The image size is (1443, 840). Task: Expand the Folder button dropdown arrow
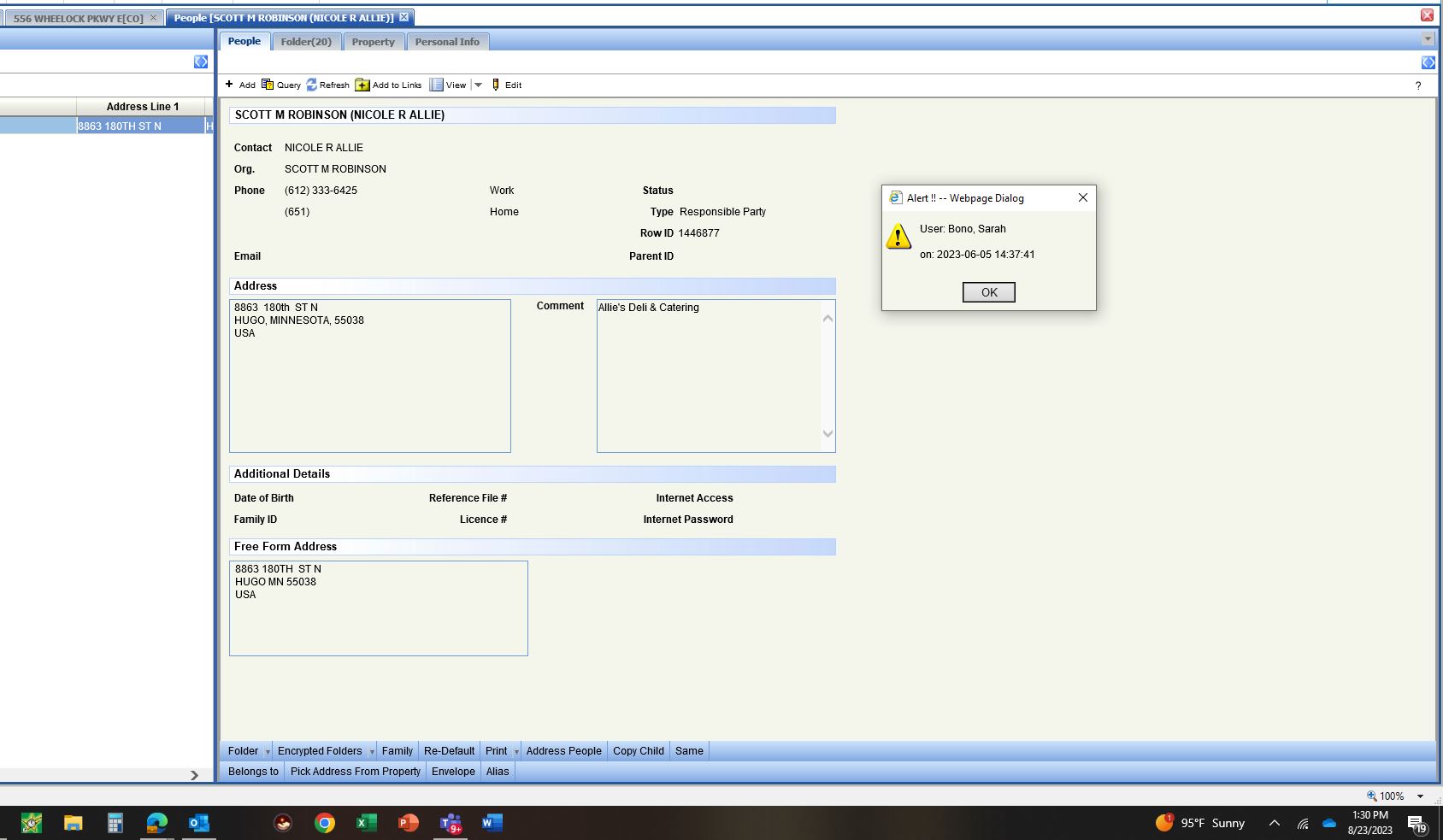268,752
